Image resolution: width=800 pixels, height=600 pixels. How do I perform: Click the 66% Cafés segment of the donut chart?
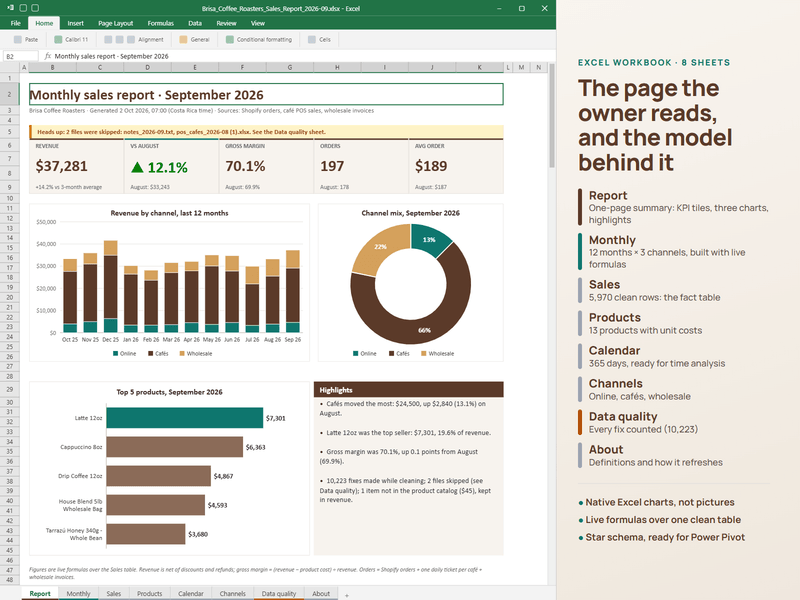click(424, 330)
